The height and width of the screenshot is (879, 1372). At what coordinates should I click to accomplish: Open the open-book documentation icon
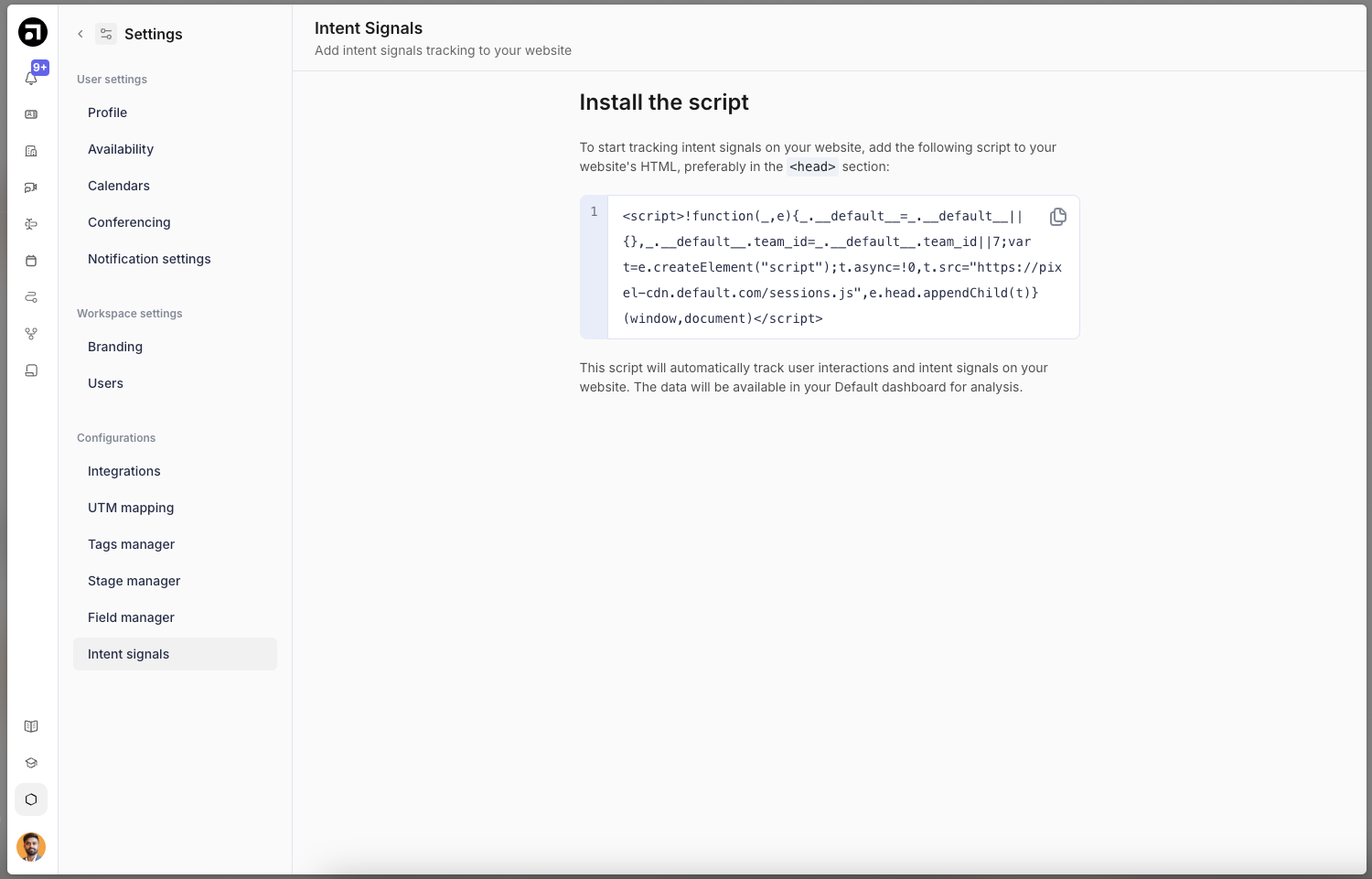click(31, 726)
